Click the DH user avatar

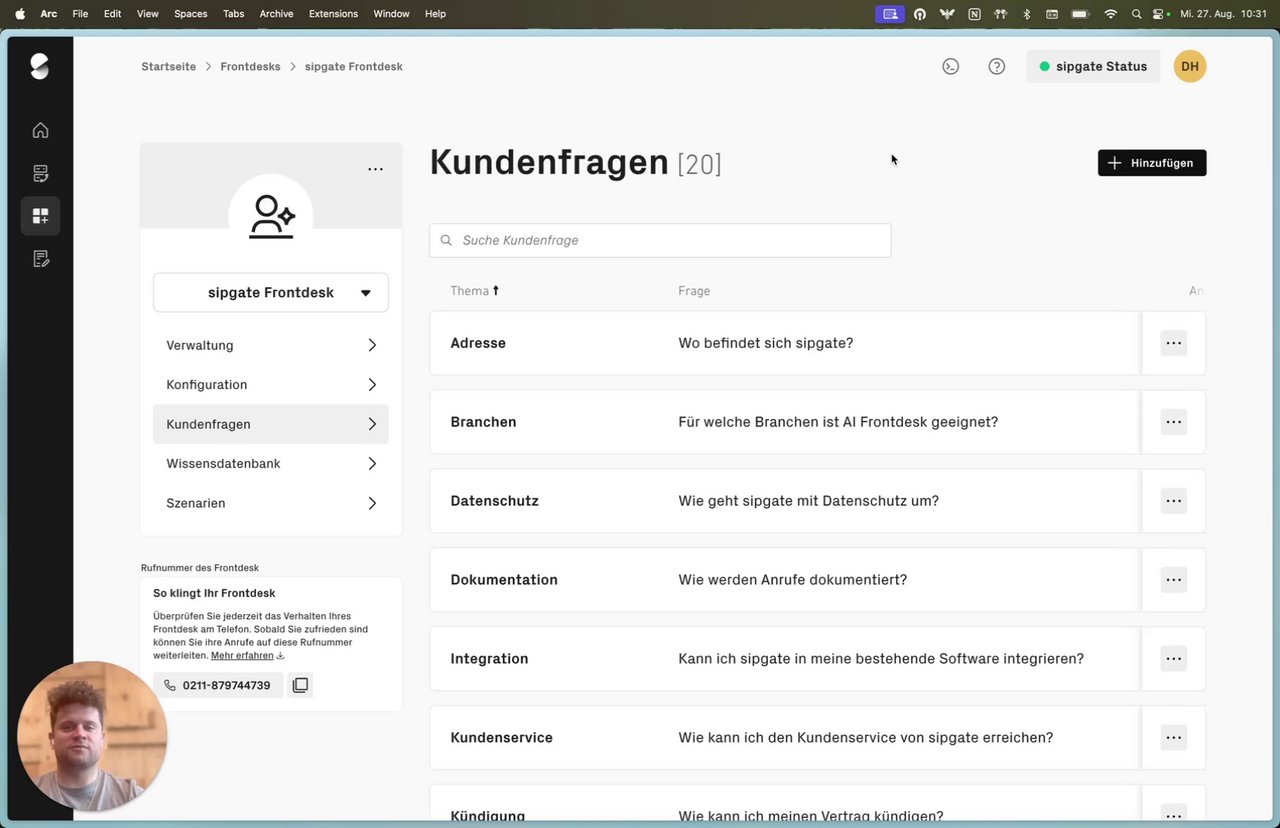[x=1190, y=66]
